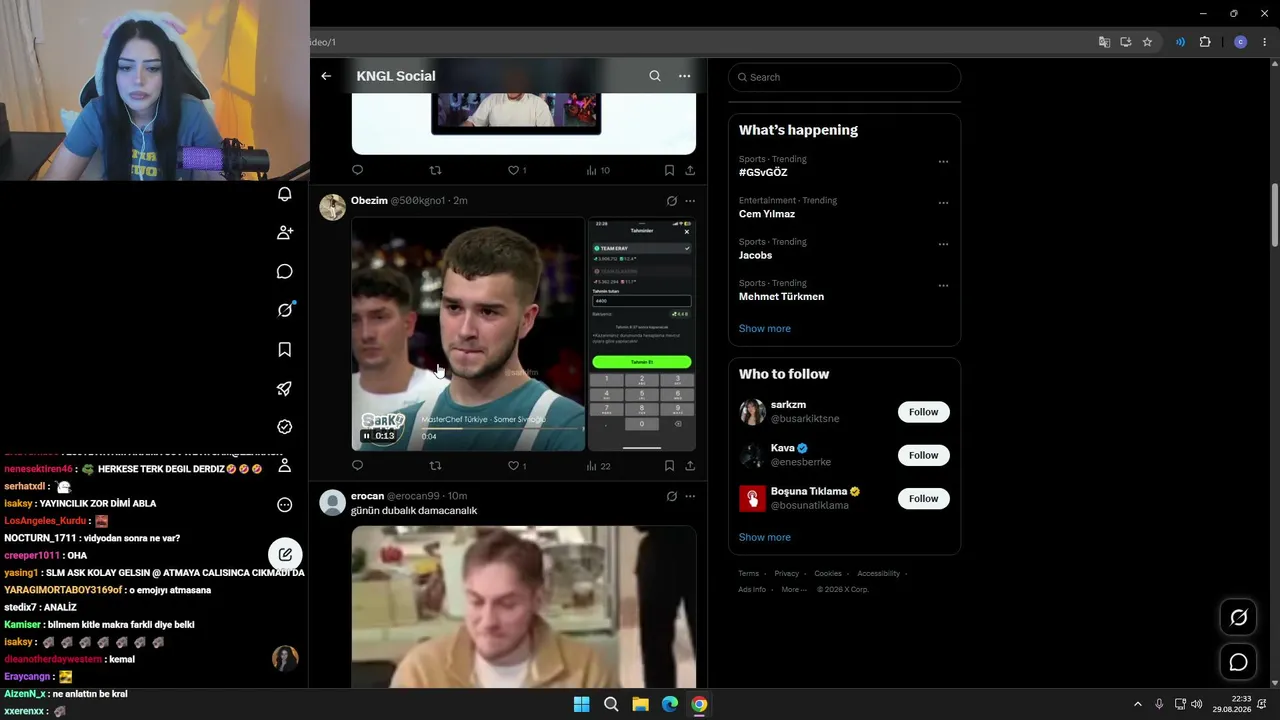Search within the KNGL Social community

(x=655, y=76)
